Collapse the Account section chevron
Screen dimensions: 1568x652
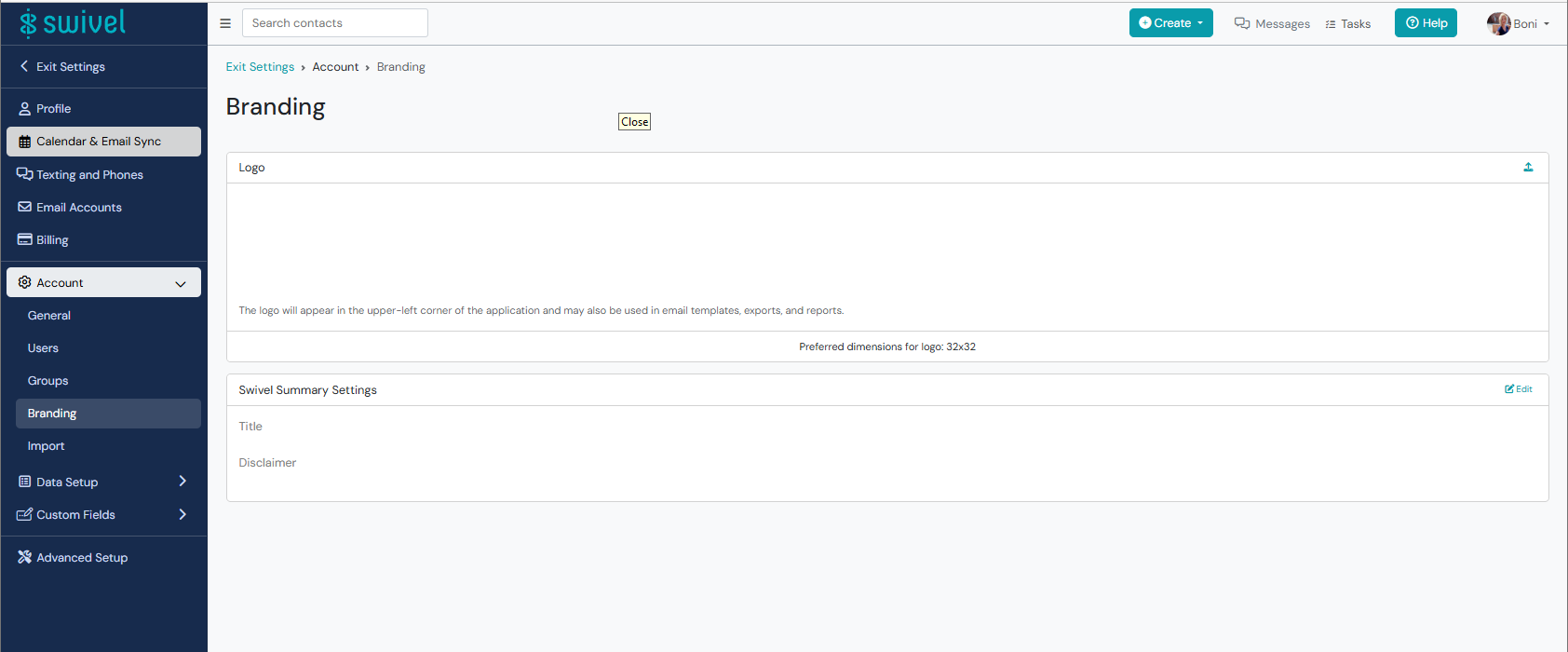pyautogui.click(x=181, y=283)
